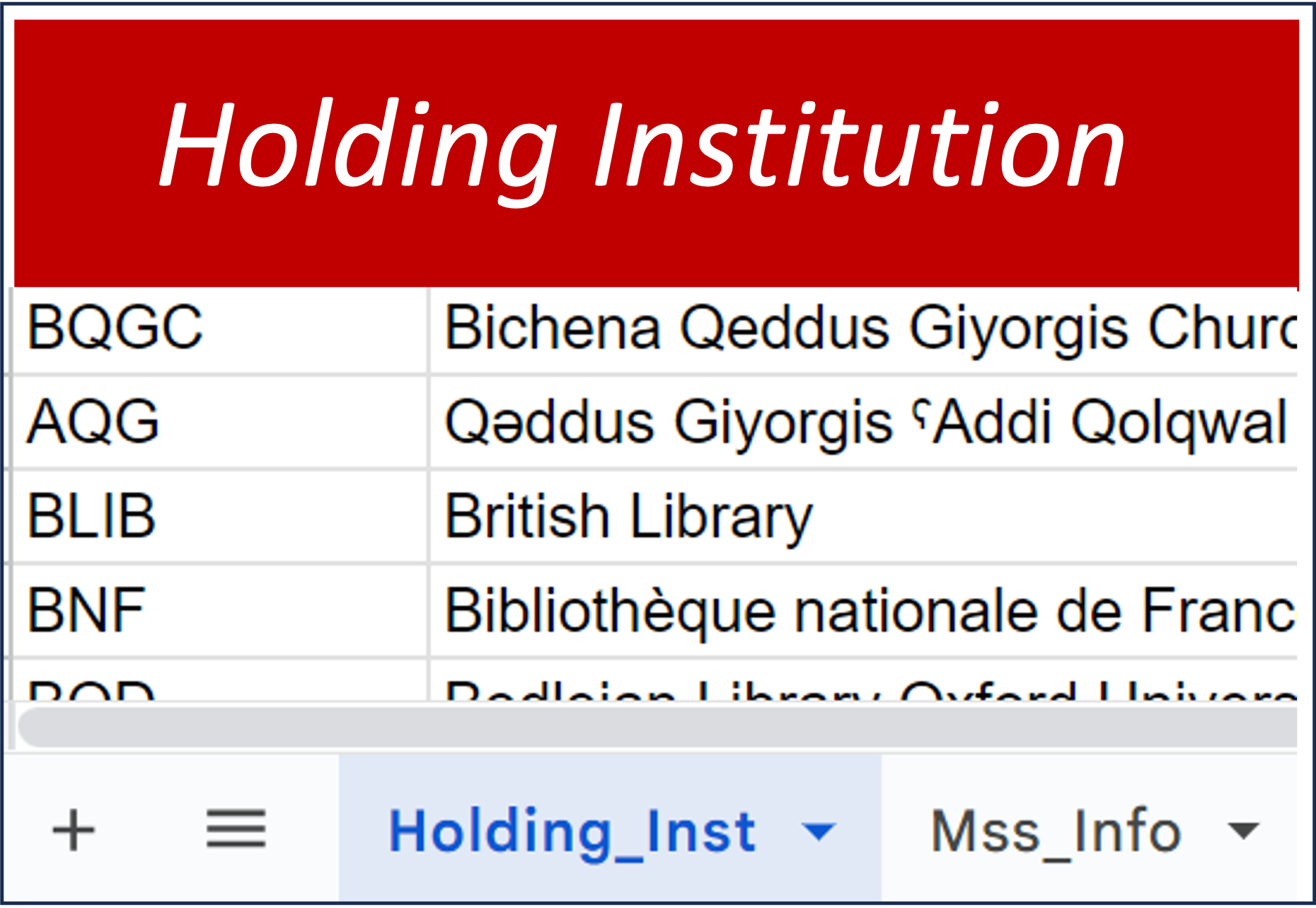This screenshot has height=908, width=1316.
Task: Expand the Mss_Info tab dropdown arrow
Action: pos(1244,831)
